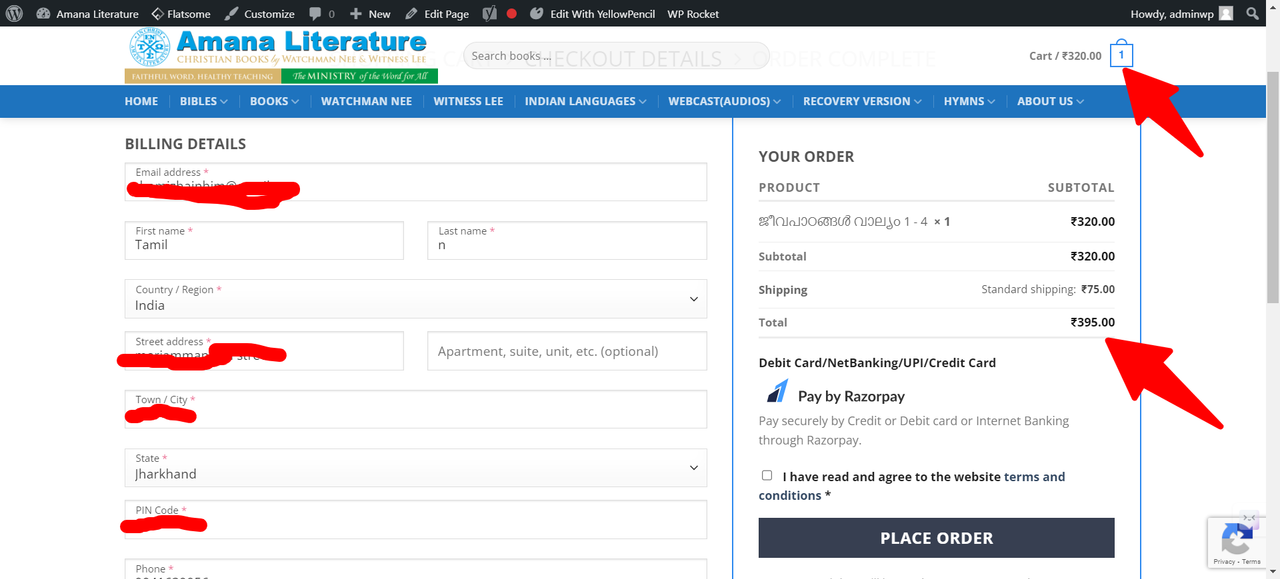Click the page vertical scrollbar thumb
The height and width of the screenshot is (579, 1280).
(1272, 188)
